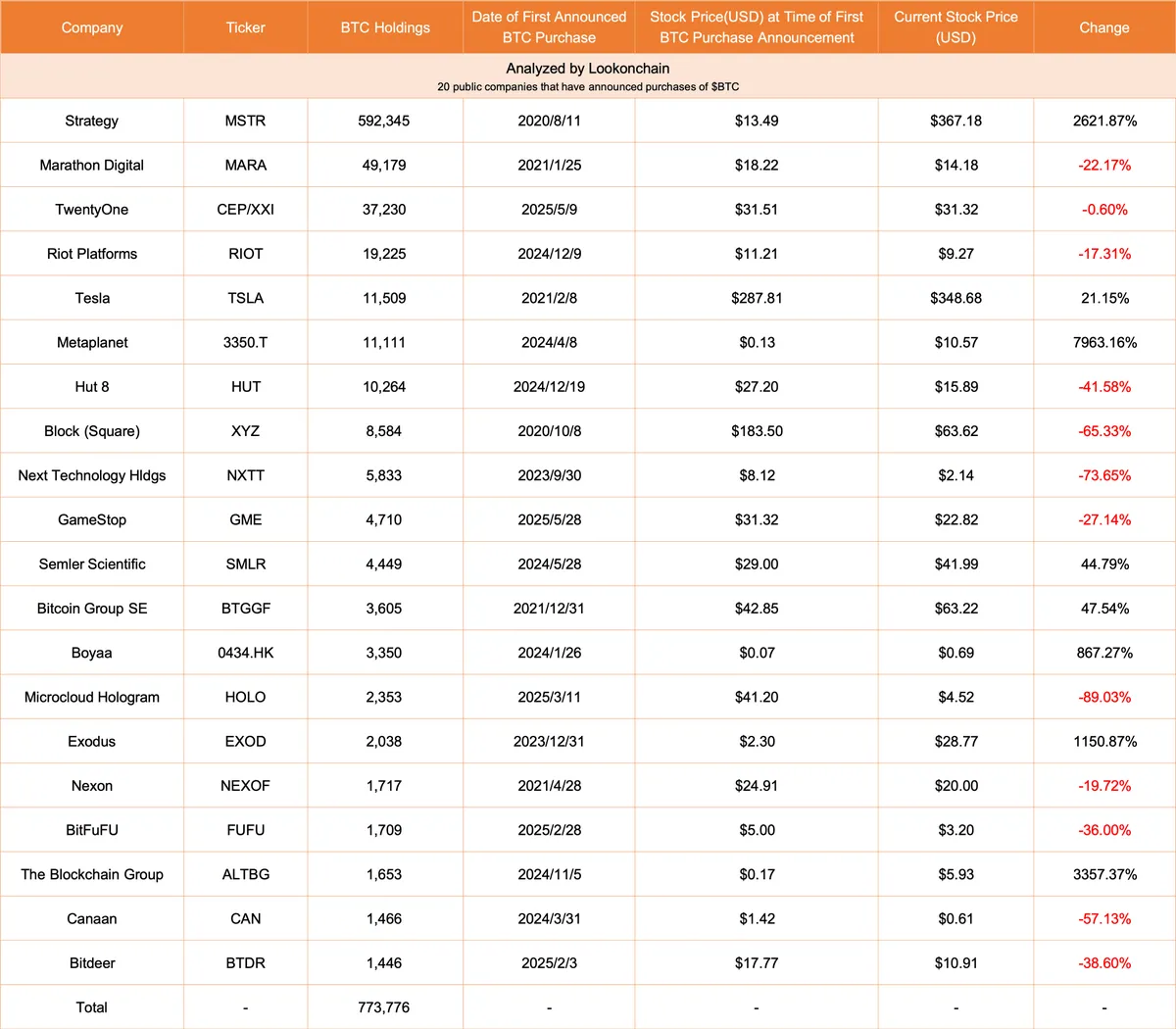
Task: Click the Current Stock Price (USD) header
Action: (955, 27)
